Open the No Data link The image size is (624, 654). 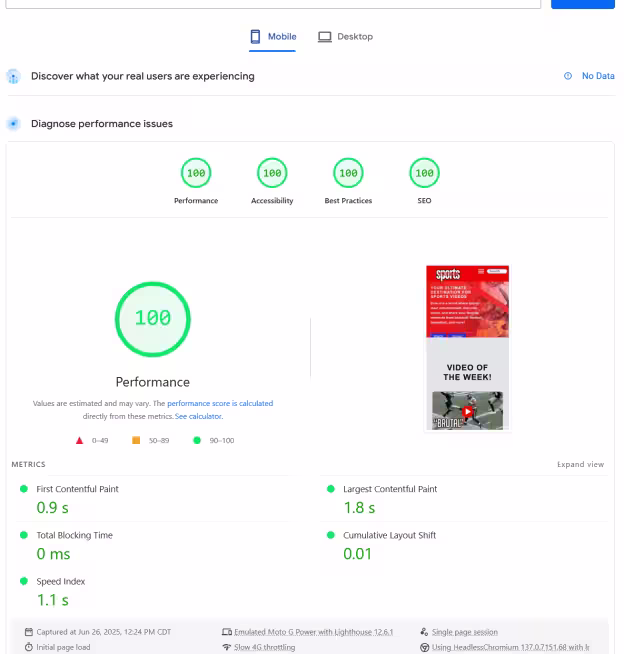pyautogui.click(x=598, y=76)
